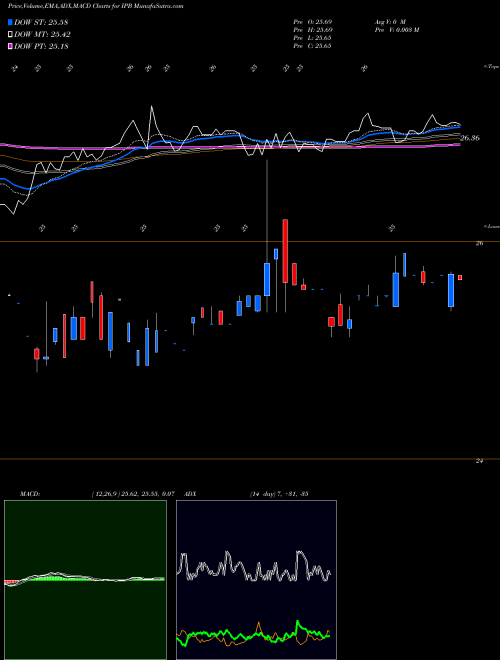Image resolution: width=500 pixels, height=660 pixels.
Task: Click the ADX '(14 day) 7, +31, -35' values
Action: [279, 494]
